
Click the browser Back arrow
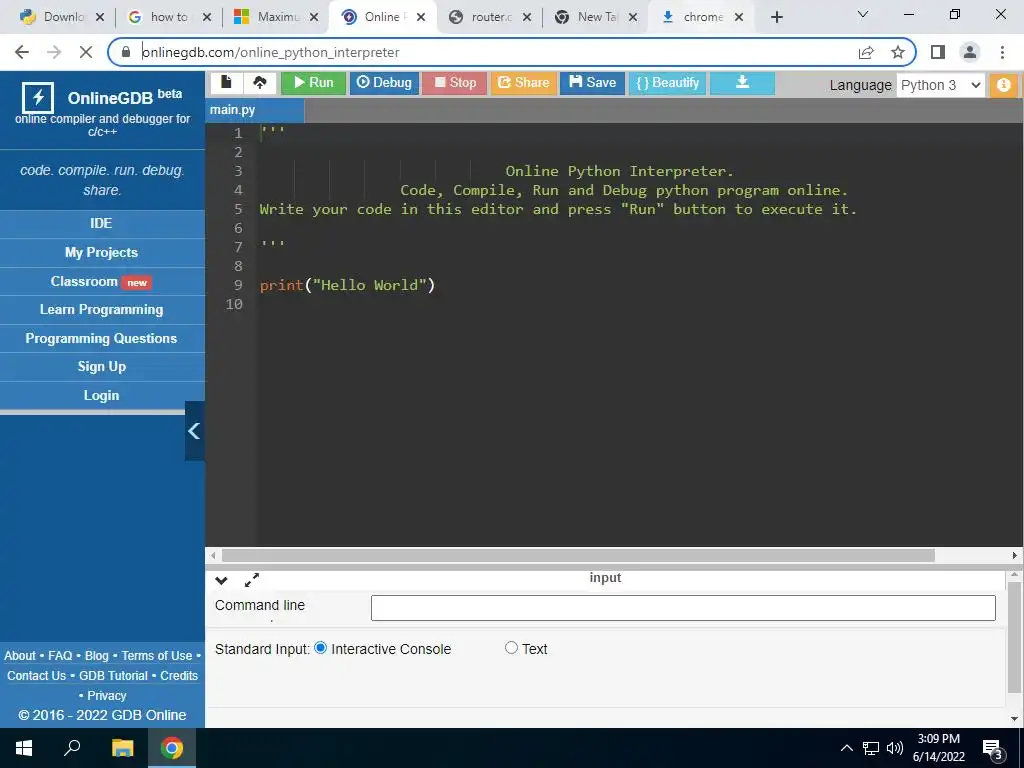(x=22, y=52)
